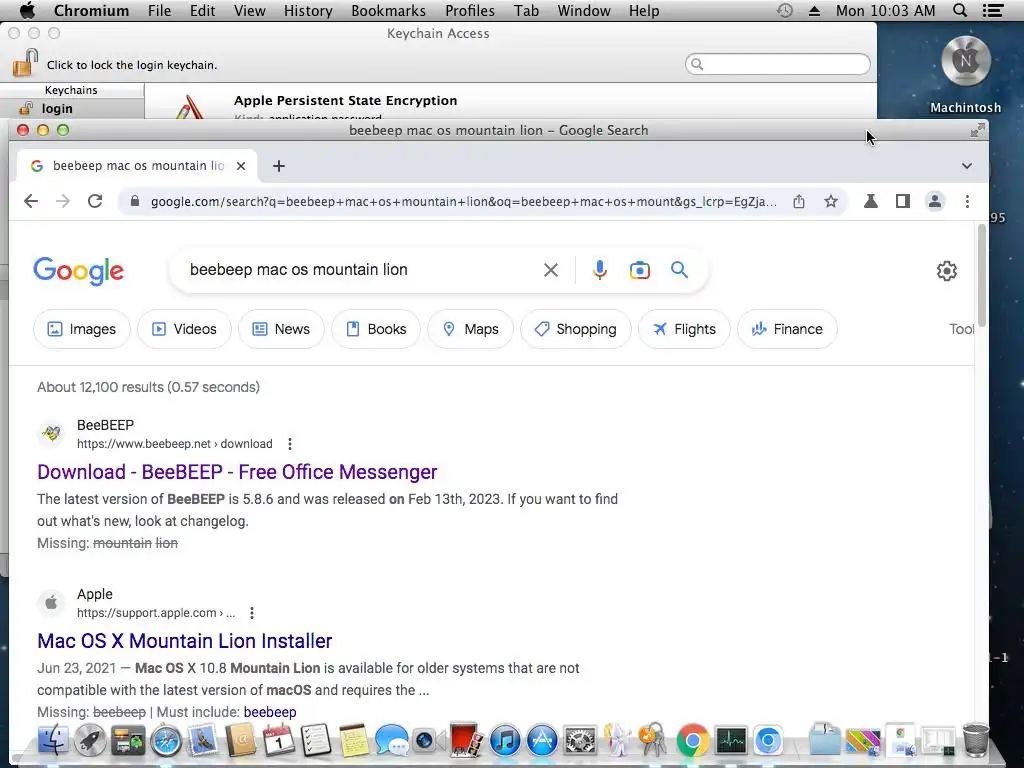
Task: Open Launchpad rocket in Dock
Action: [90, 741]
